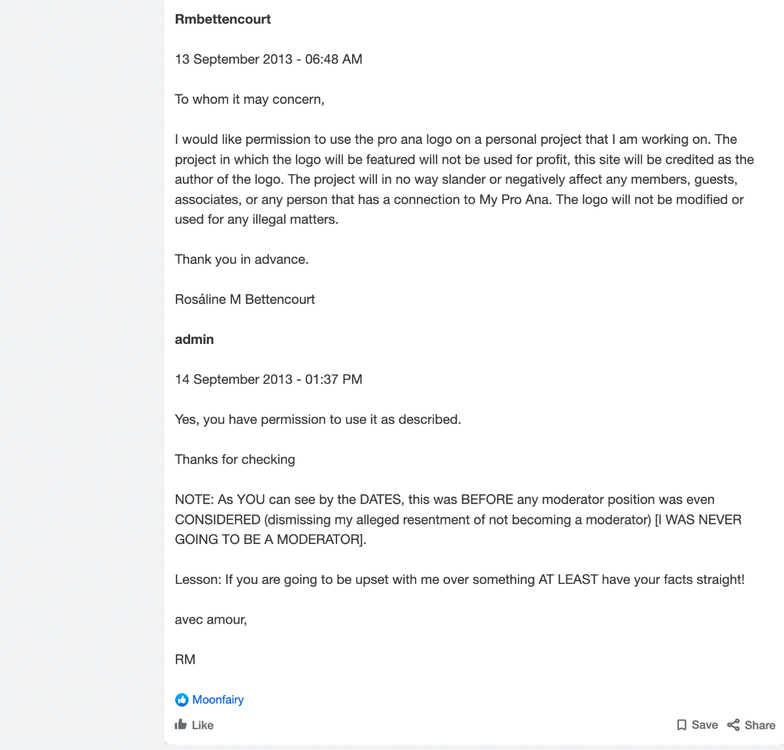Select the bold admin username heading
The height and width of the screenshot is (750, 784).
pyautogui.click(x=194, y=340)
